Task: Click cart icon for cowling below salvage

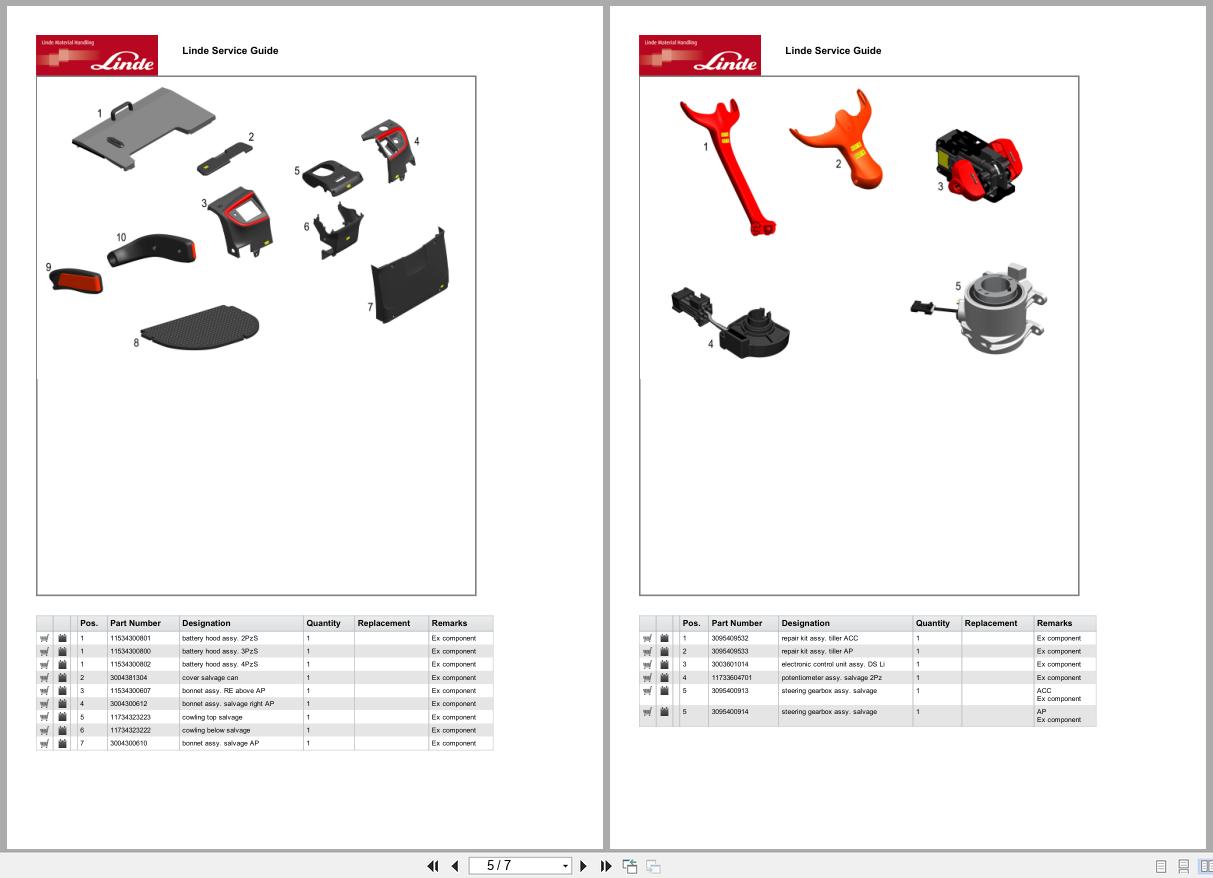Action: pos(45,730)
